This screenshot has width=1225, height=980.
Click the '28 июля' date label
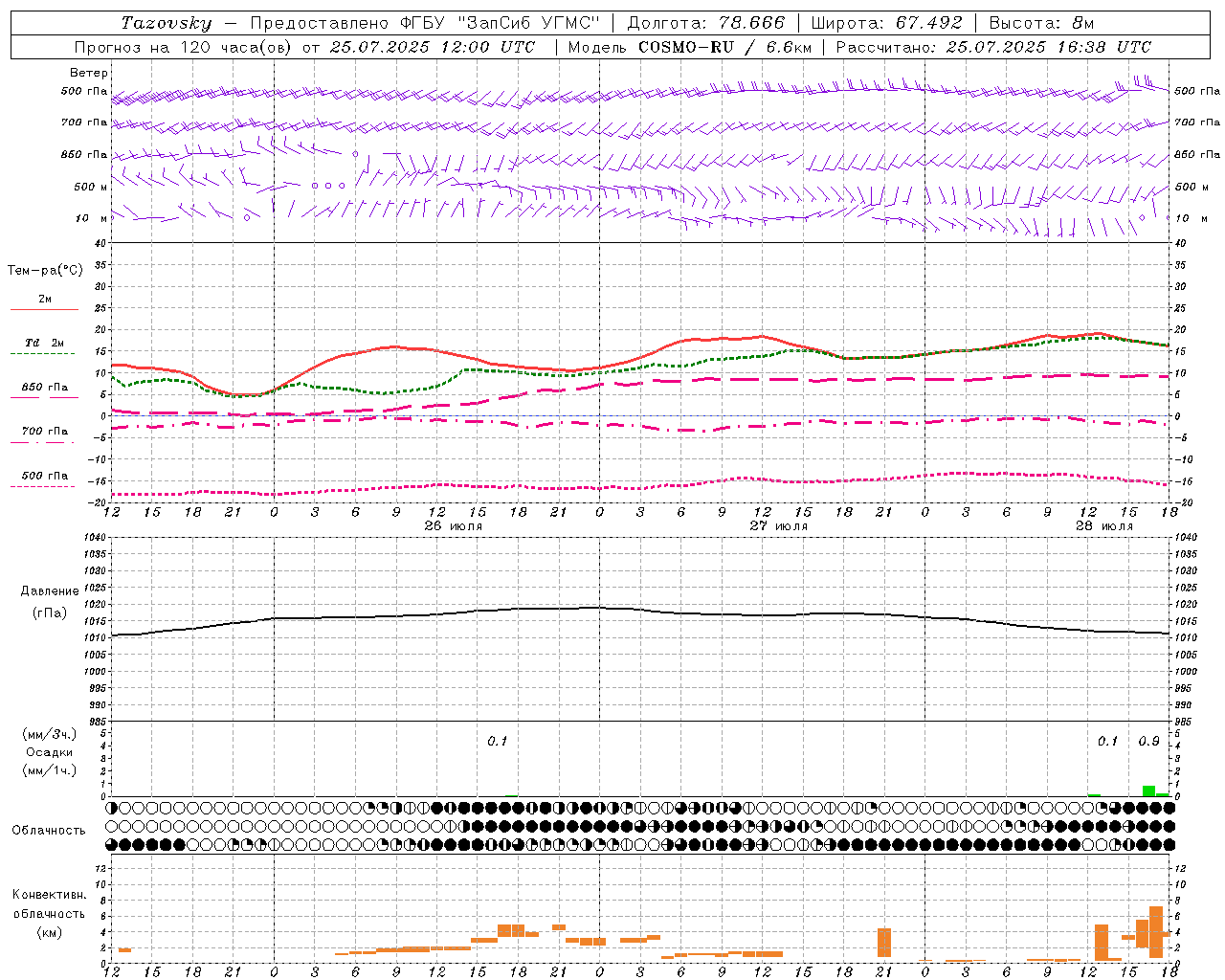click(1104, 526)
